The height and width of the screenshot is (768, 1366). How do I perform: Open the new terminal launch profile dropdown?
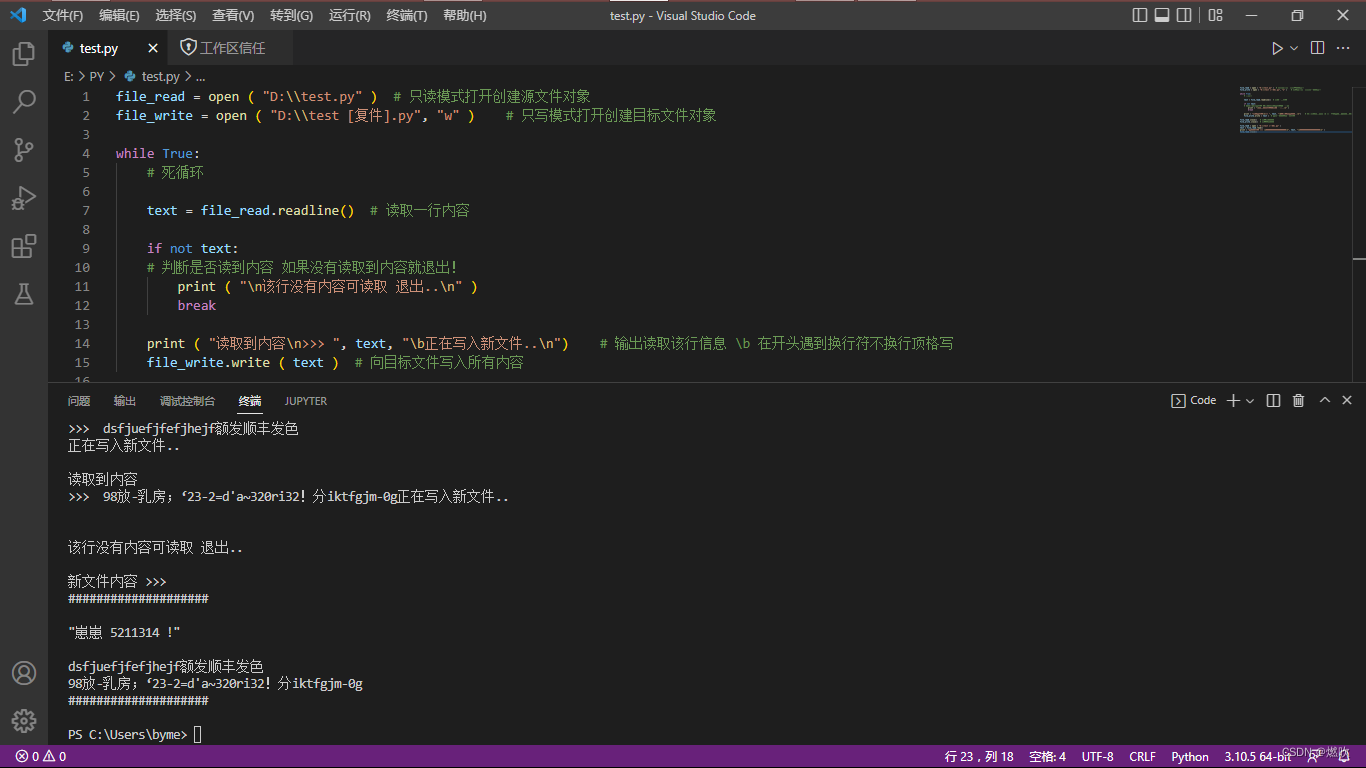(1250, 400)
